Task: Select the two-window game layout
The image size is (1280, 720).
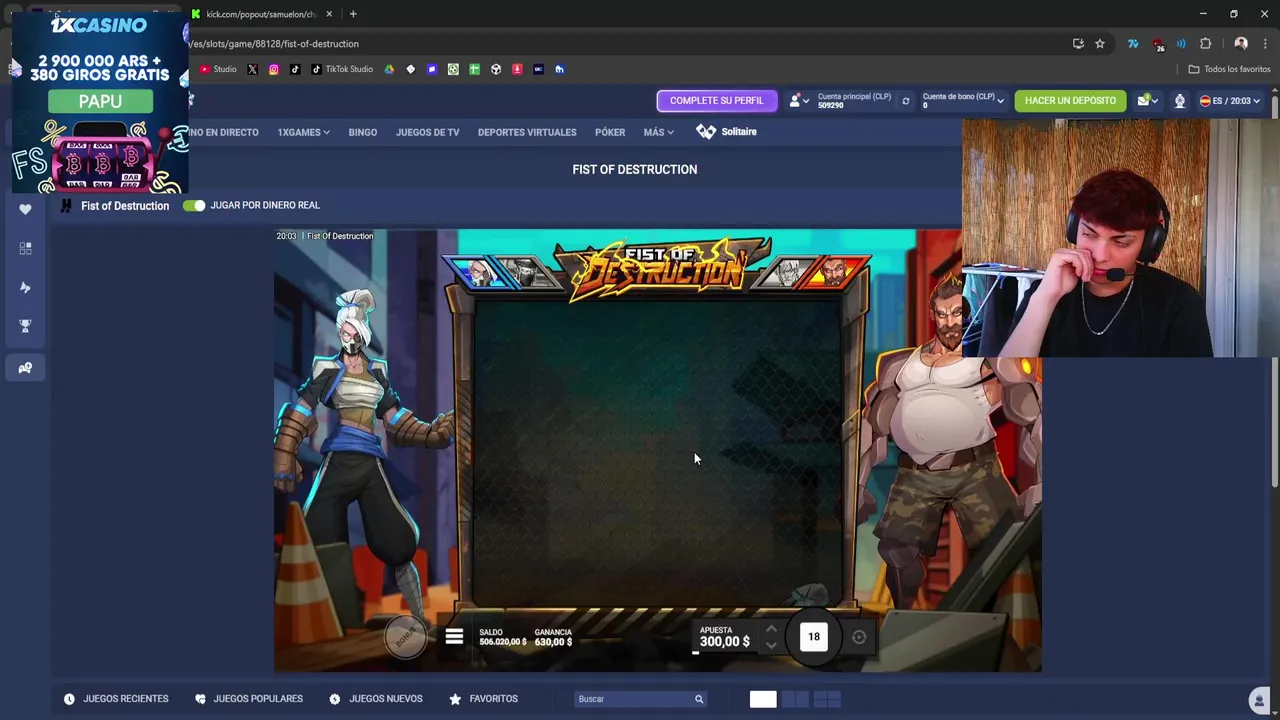Action: tap(795, 700)
